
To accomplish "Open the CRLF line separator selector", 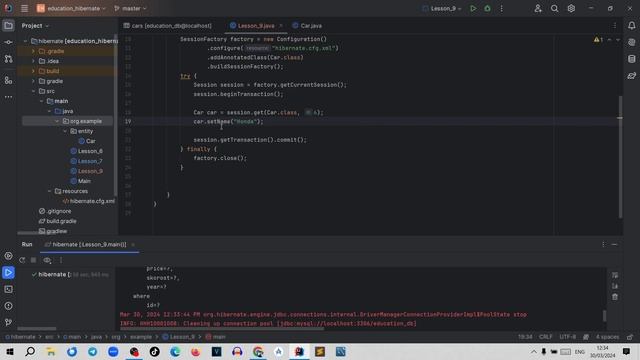I will coord(546,337).
